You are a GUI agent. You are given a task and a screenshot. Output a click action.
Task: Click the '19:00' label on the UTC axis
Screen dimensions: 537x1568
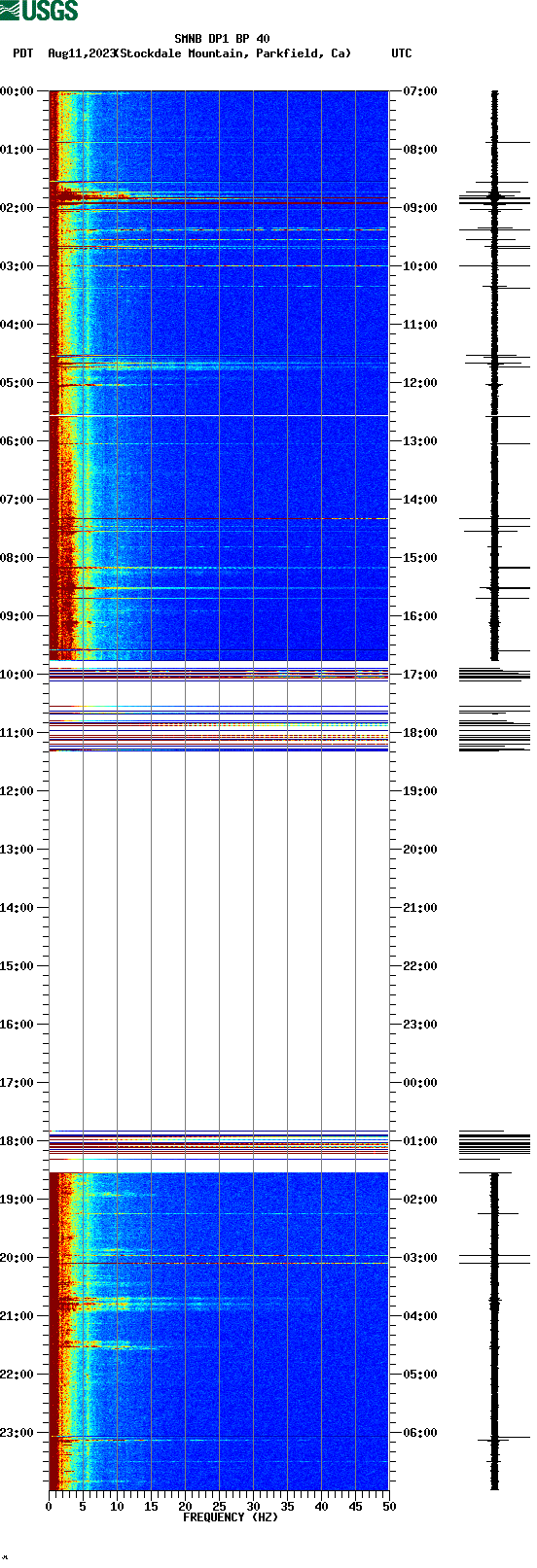coord(420,791)
